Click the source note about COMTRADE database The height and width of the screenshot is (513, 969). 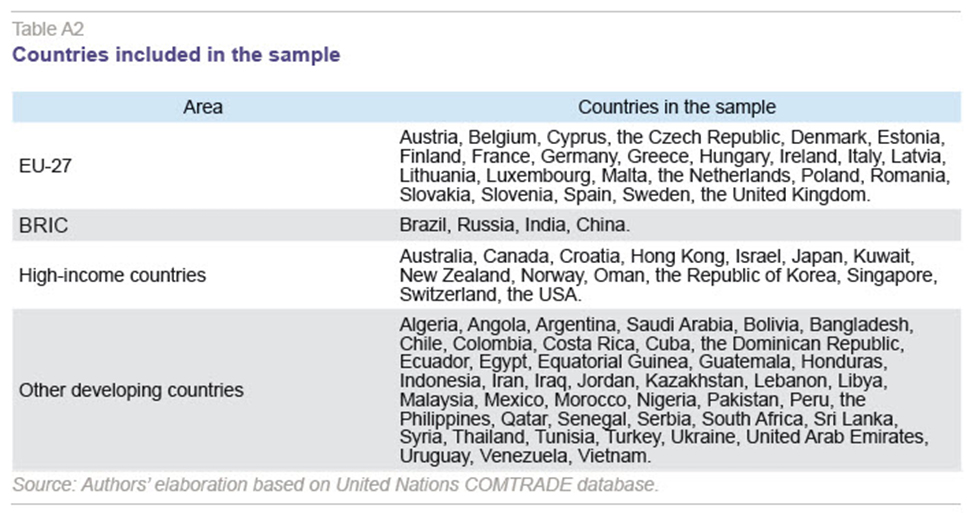[x=336, y=484]
